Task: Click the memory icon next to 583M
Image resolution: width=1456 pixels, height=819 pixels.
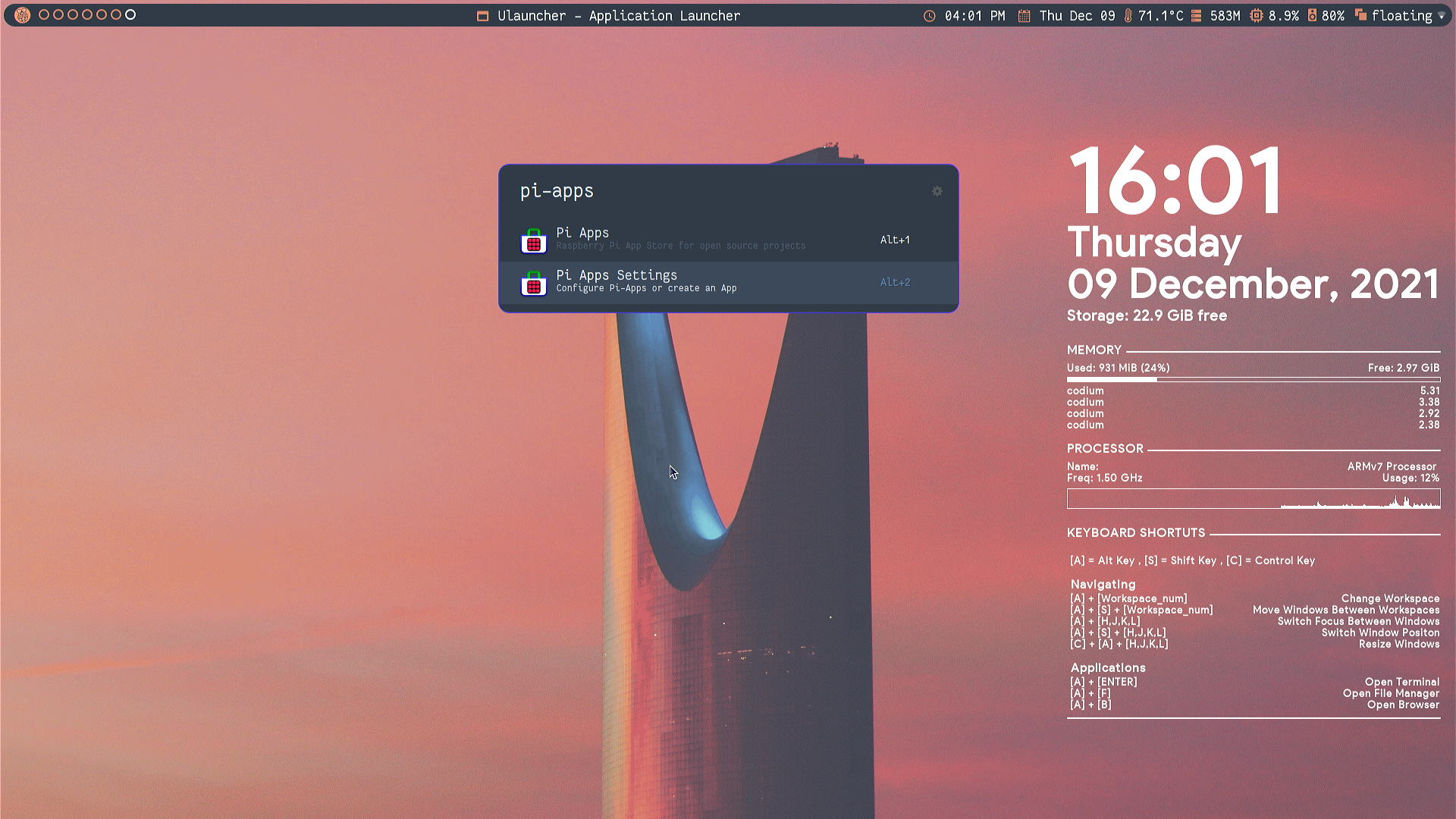Action: click(x=1197, y=16)
